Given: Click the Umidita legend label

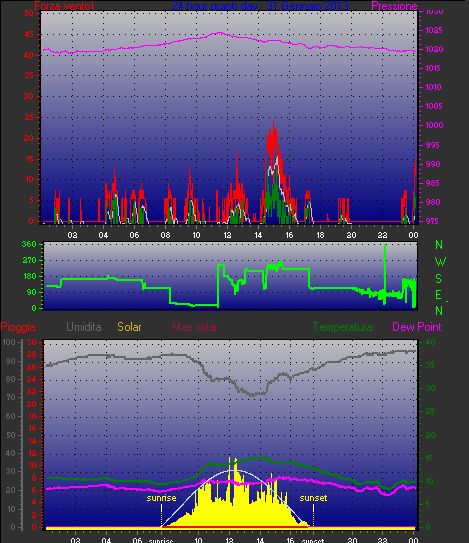Looking at the screenshot, I should coord(84,327).
